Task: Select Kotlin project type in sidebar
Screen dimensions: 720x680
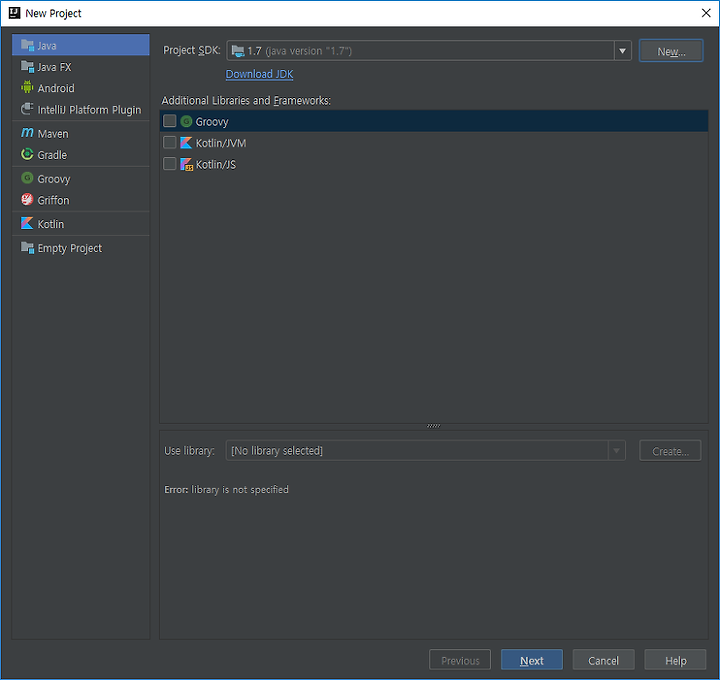Action: (81, 224)
